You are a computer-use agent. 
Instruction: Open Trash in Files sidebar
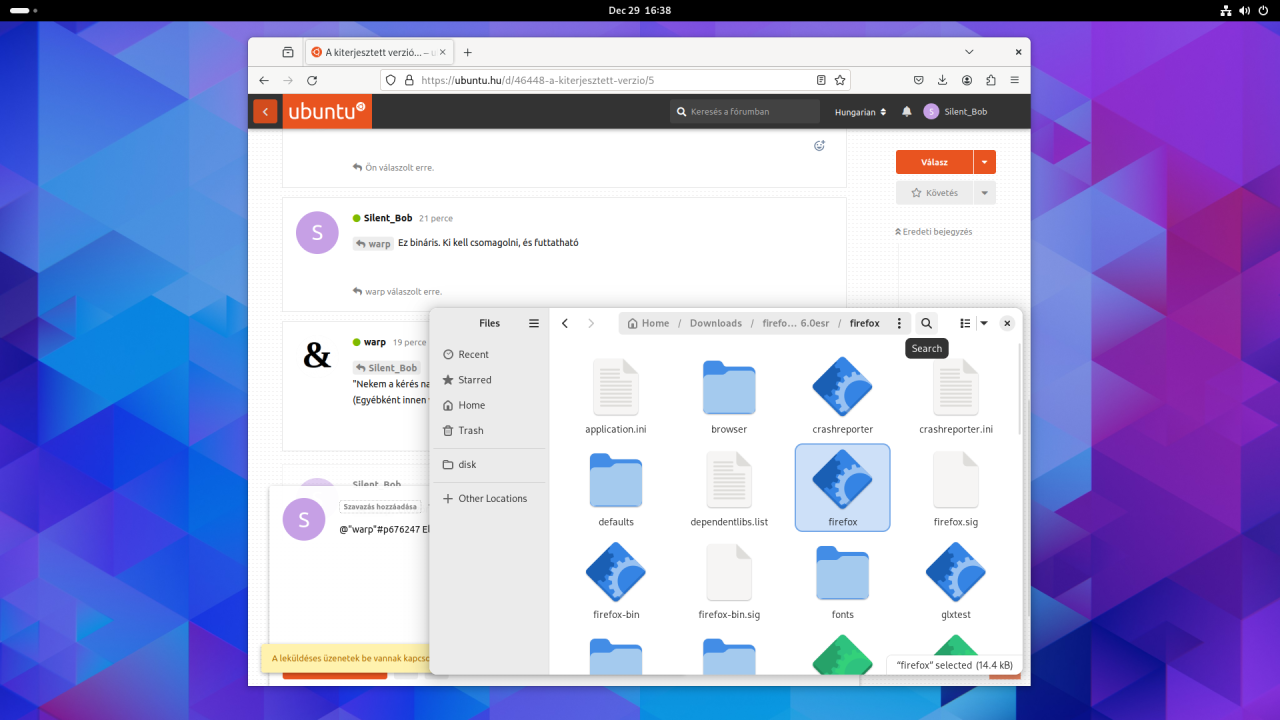(x=488, y=430)
